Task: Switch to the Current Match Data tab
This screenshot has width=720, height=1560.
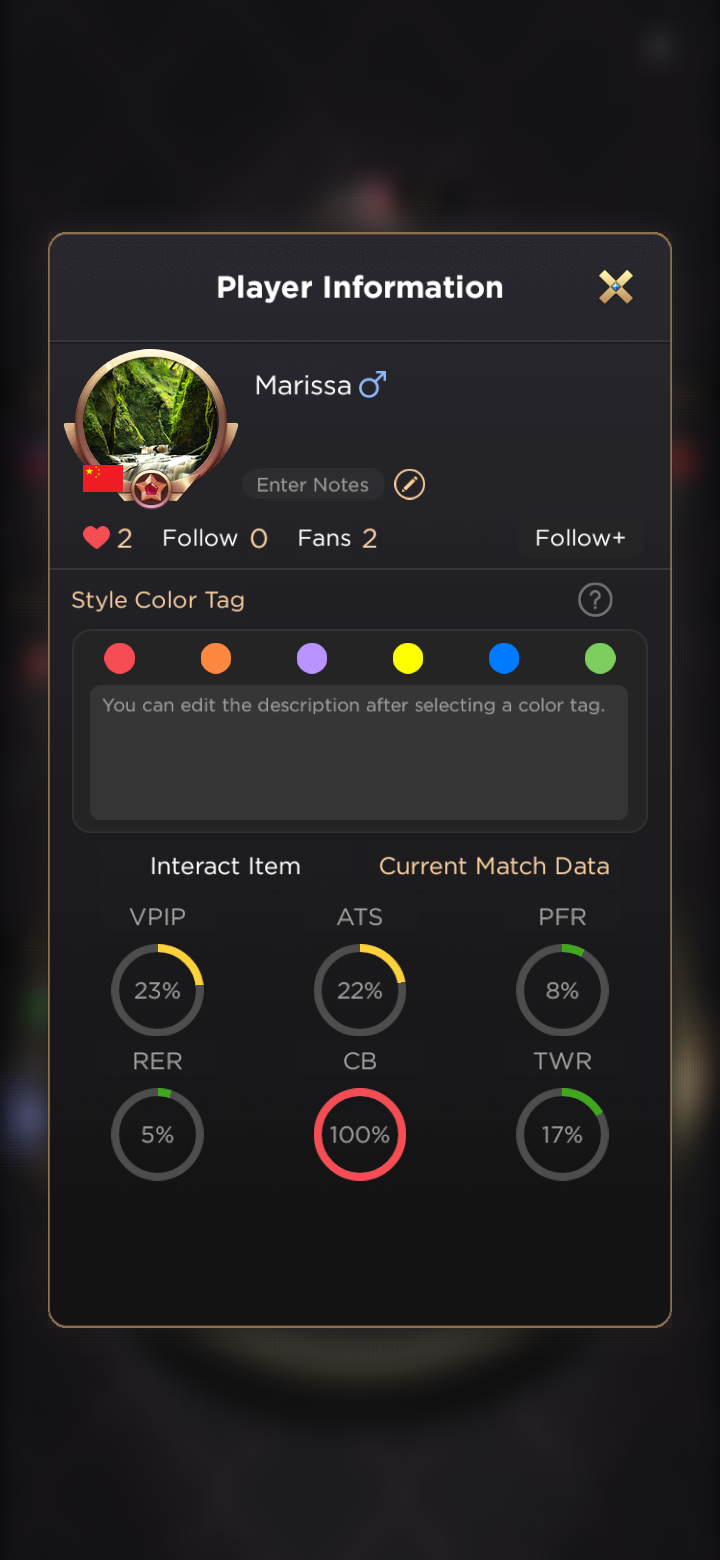Action: point(494,866)
